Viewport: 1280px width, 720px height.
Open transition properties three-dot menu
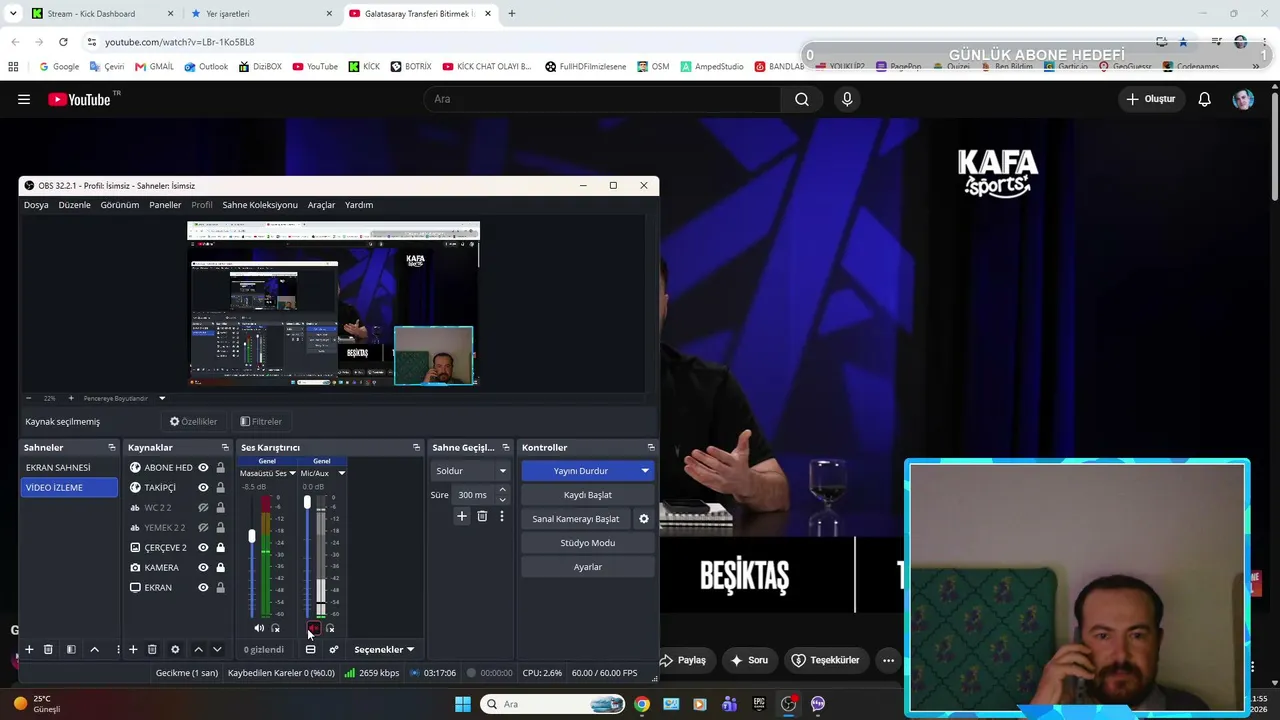tap(502, 516)
